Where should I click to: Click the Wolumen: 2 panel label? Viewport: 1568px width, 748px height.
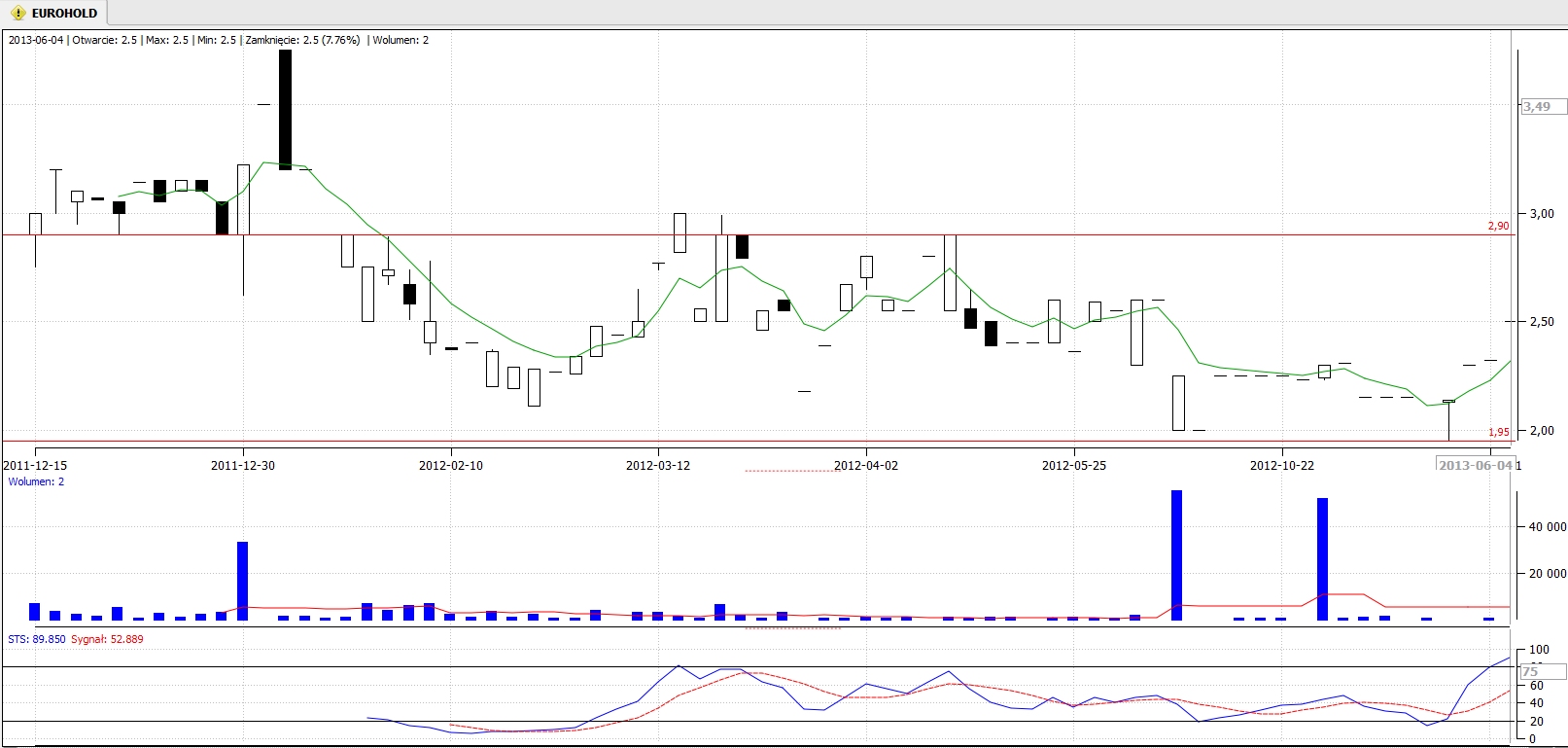click(36, 481)
